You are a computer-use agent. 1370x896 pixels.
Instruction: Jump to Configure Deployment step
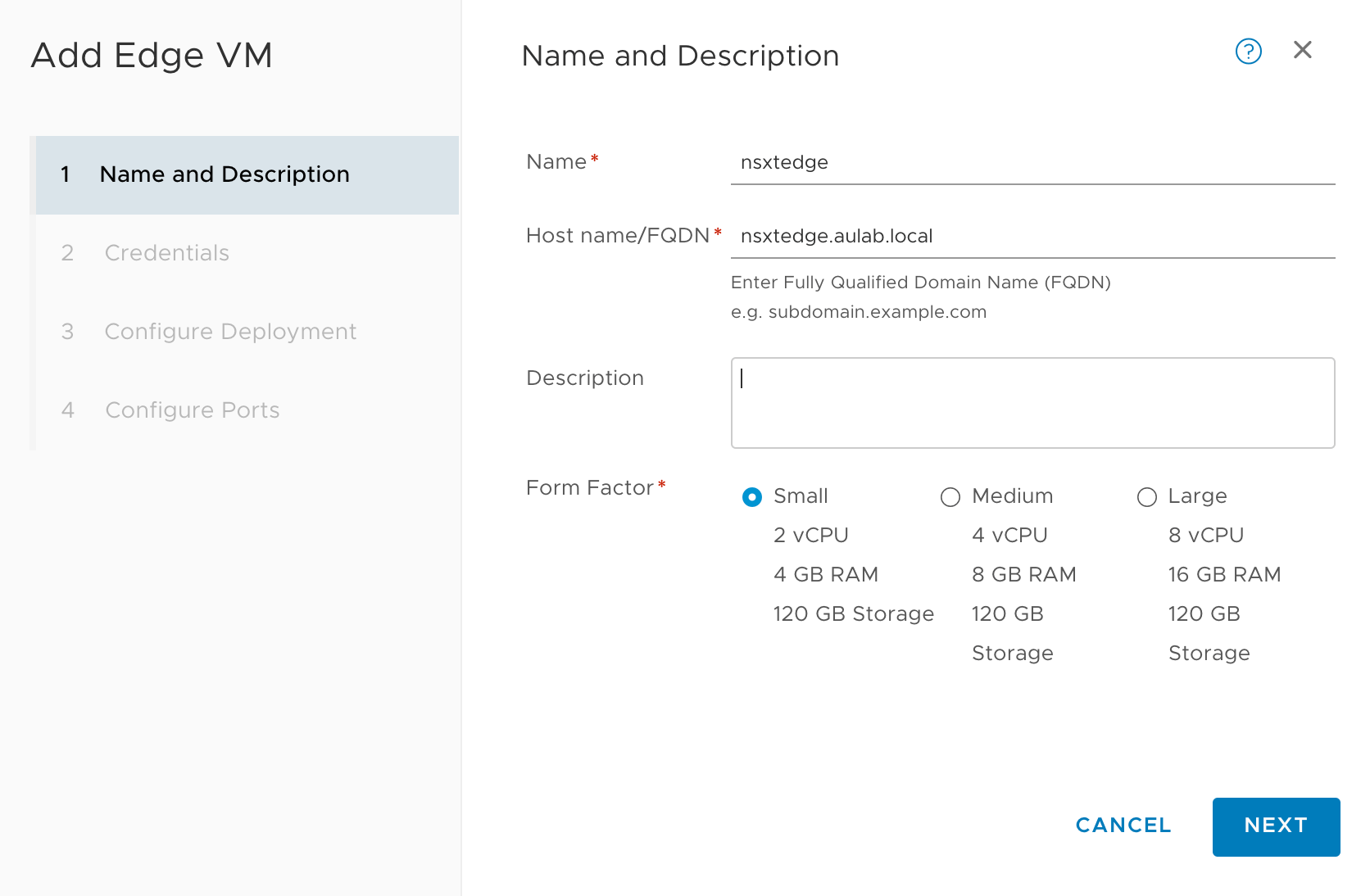(230, 332)
